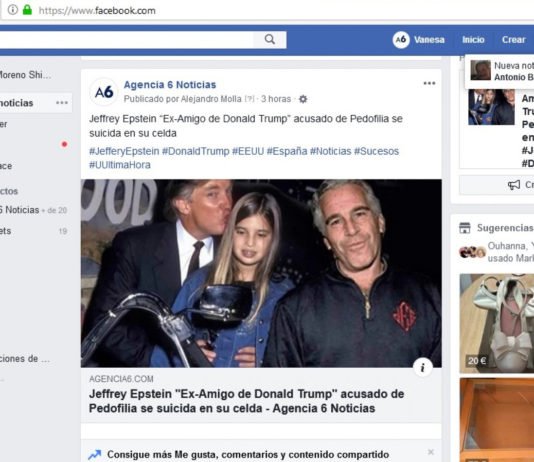Open Agencia 6 Noticias page name link

point(170,85)
